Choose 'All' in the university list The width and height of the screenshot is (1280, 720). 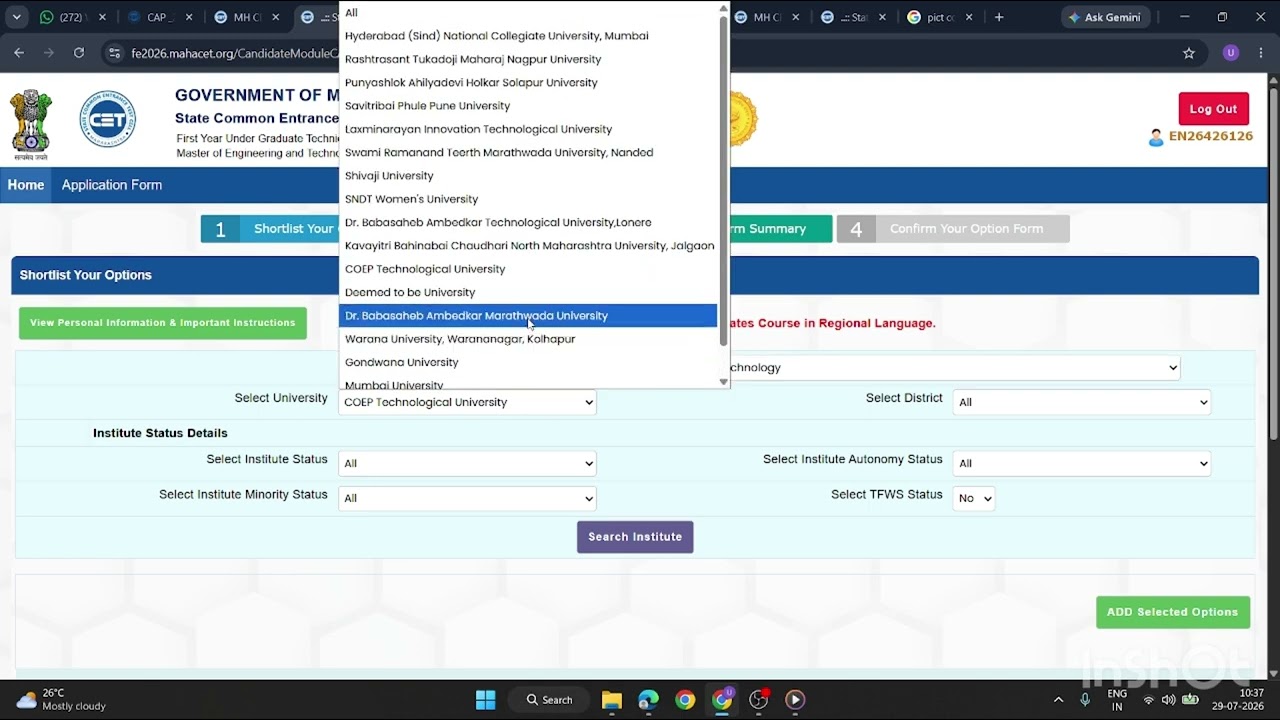pyautogui.click(x=528, y=12)
